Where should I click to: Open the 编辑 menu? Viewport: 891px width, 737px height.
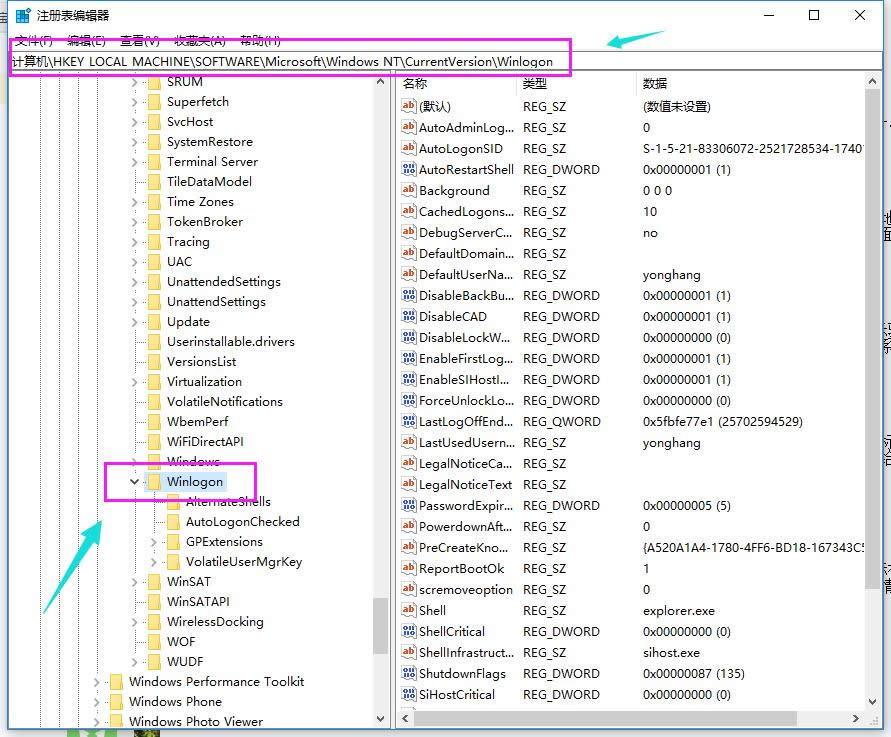pos(82,40)
